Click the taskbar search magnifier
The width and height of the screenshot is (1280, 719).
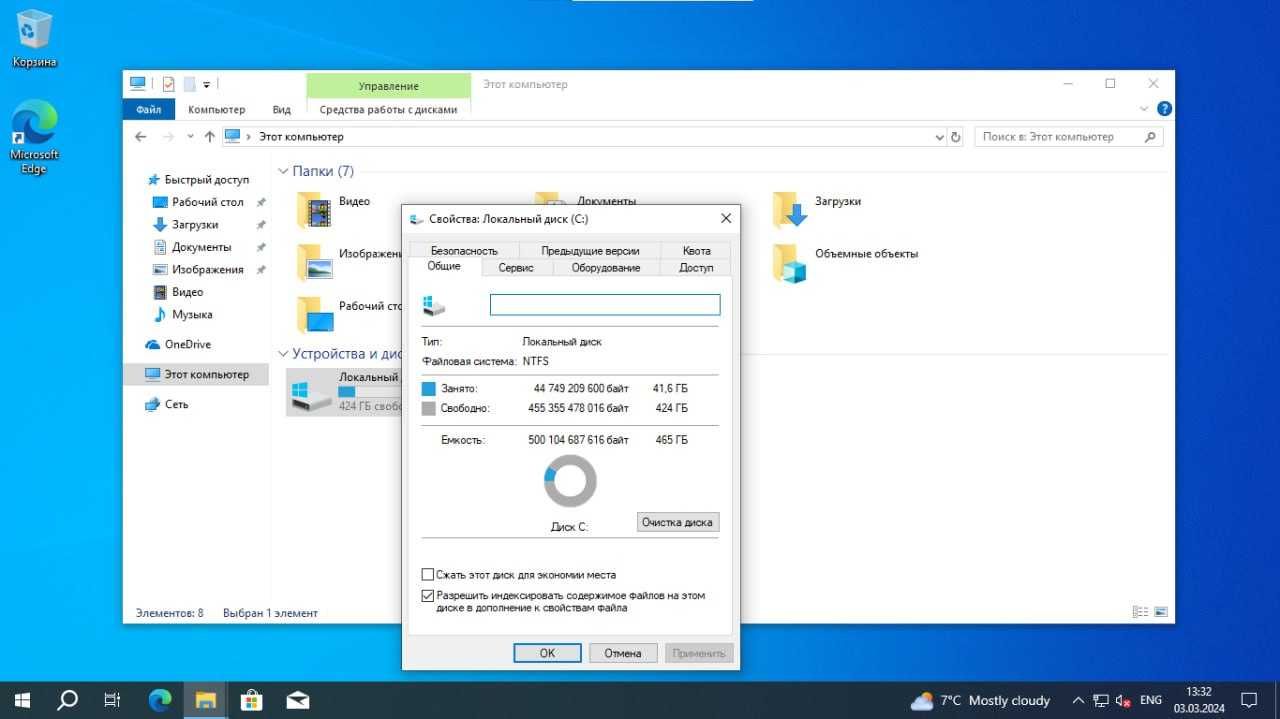pos(67,700)
